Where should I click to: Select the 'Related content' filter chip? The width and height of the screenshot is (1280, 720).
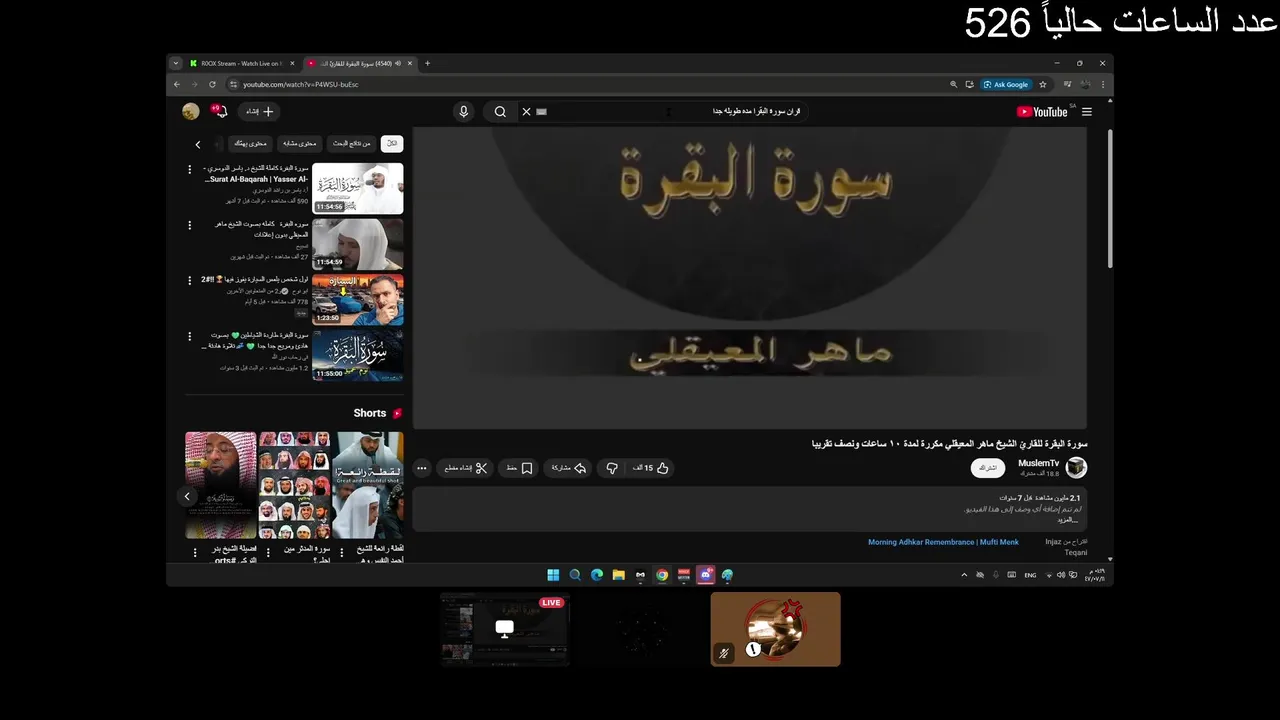tap(298, 144)
